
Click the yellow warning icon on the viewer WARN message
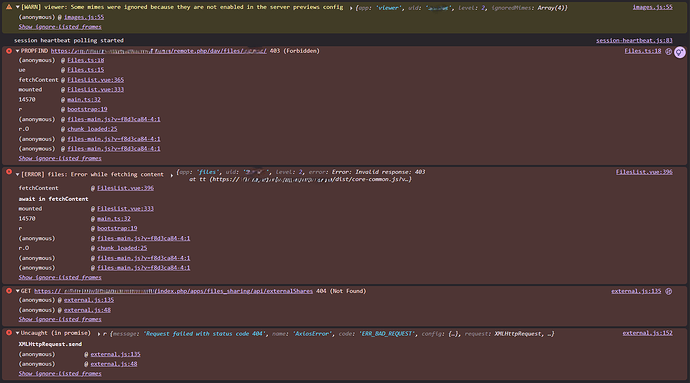pyautogui.click(x=9, y=7)
